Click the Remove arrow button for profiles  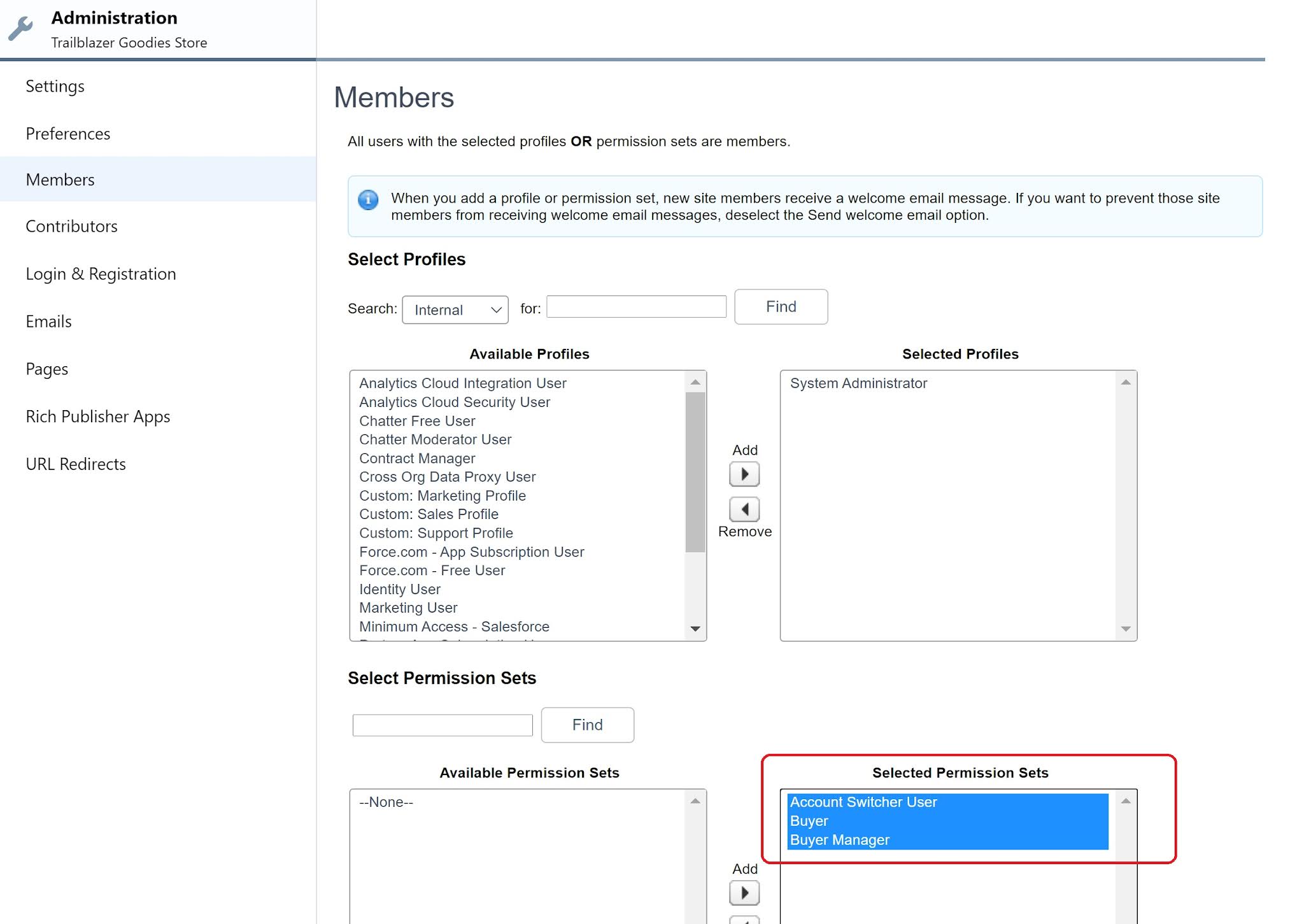[x=744, y=509]
